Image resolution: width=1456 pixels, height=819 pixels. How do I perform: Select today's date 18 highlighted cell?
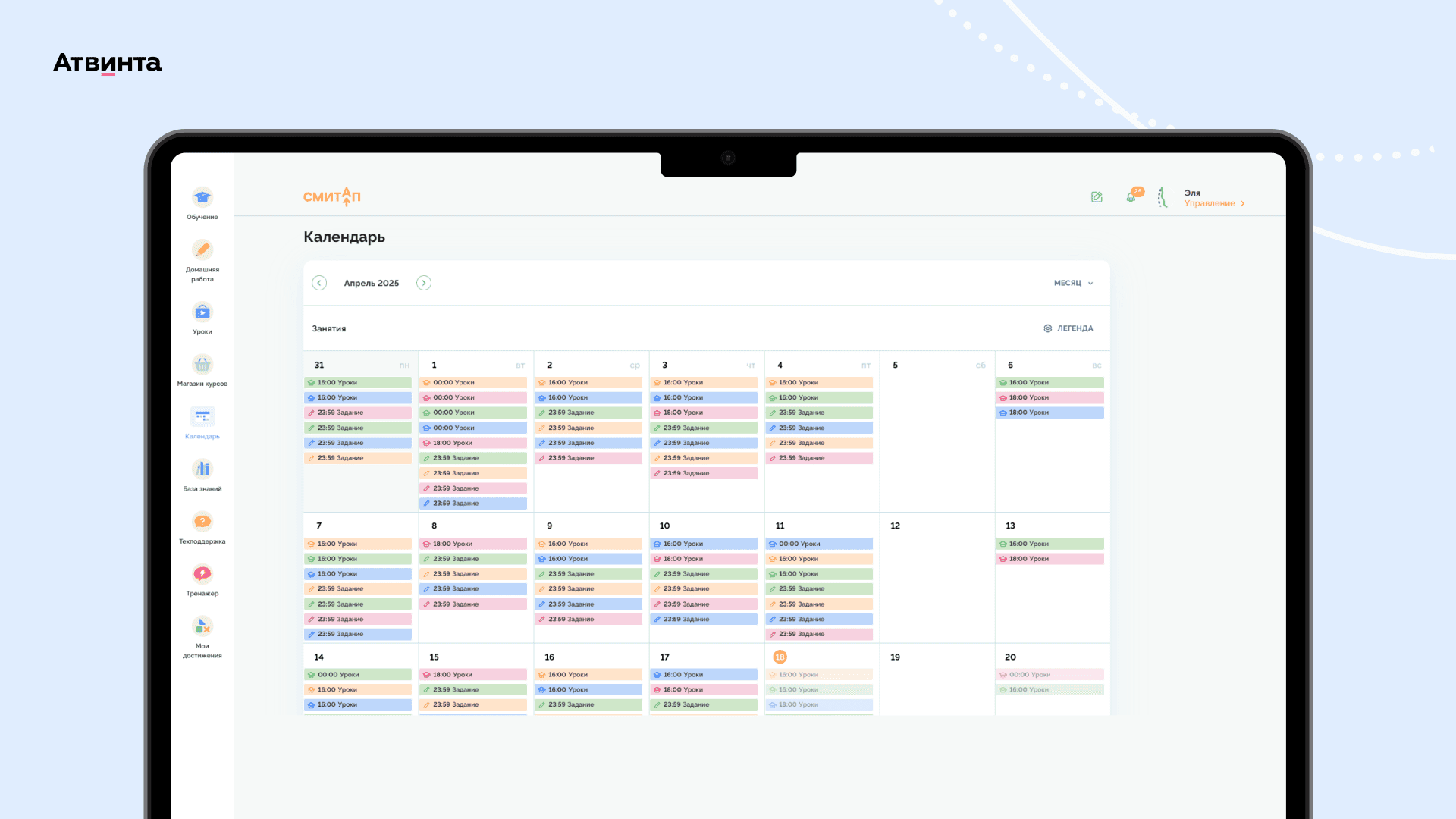pos(780,657)
